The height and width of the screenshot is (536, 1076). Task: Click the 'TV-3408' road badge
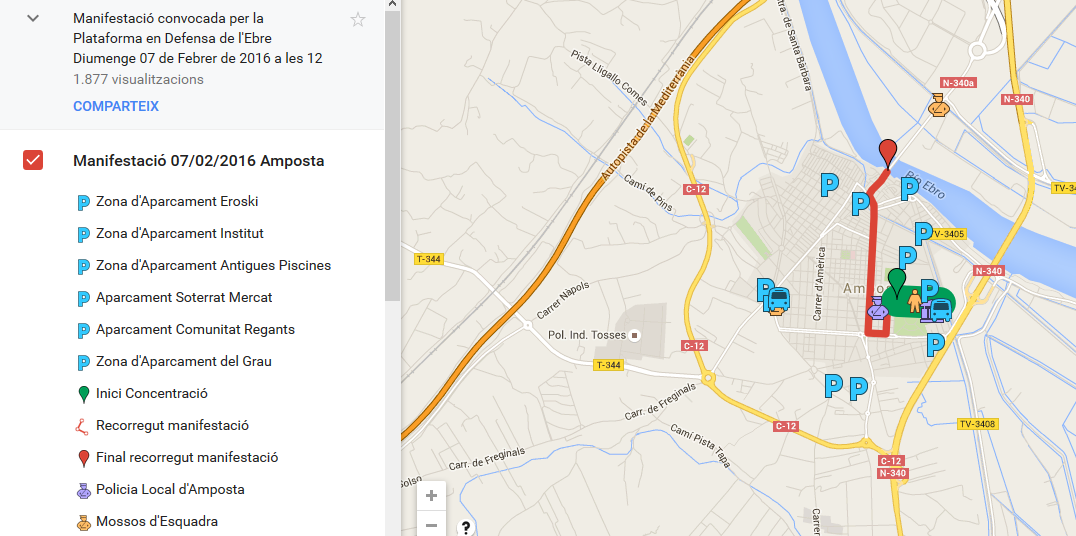tap(977, 423)
